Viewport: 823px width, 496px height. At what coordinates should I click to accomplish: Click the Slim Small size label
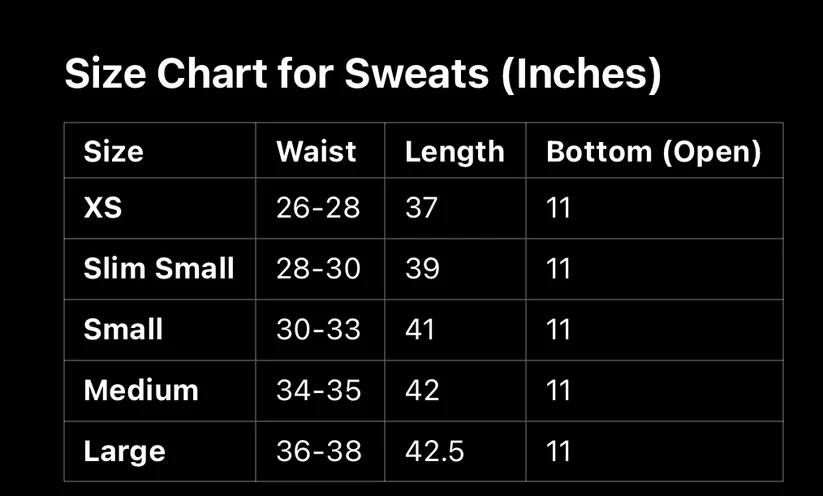pos(159,268)
